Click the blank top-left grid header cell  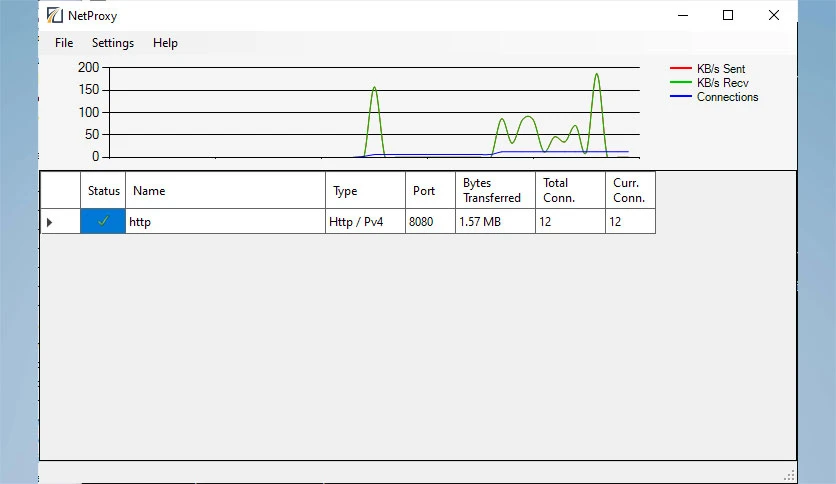coord(60,190)
